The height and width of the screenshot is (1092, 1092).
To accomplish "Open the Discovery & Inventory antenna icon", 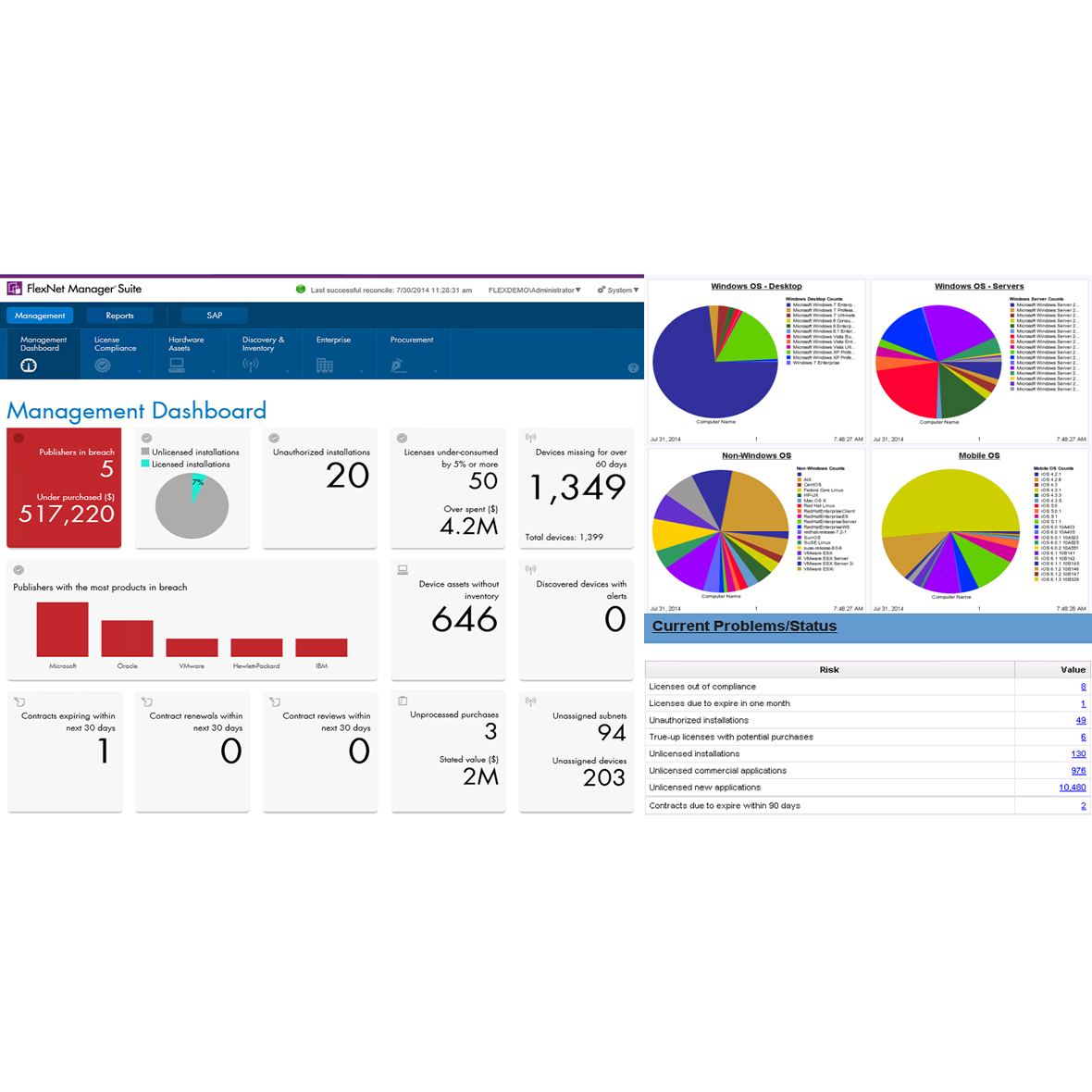I will pyautogui.click(x=251, y=365).
